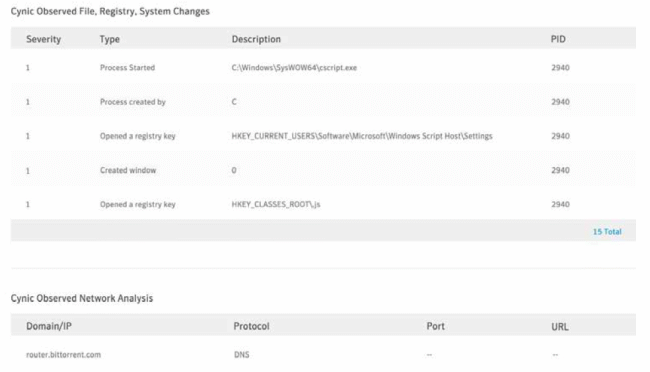This screenshot has height=372, width=650.
Task: Click the cscript.exe path description
Action: pos(294,68)
